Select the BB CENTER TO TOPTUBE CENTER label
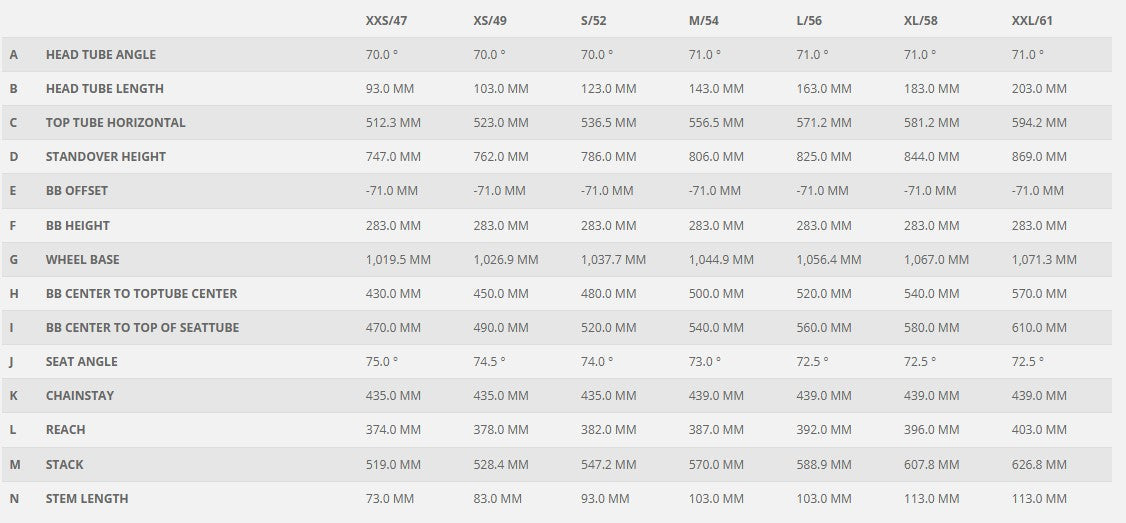The height and width of the screenshot is (523, 1126). [x=142, y=294]
